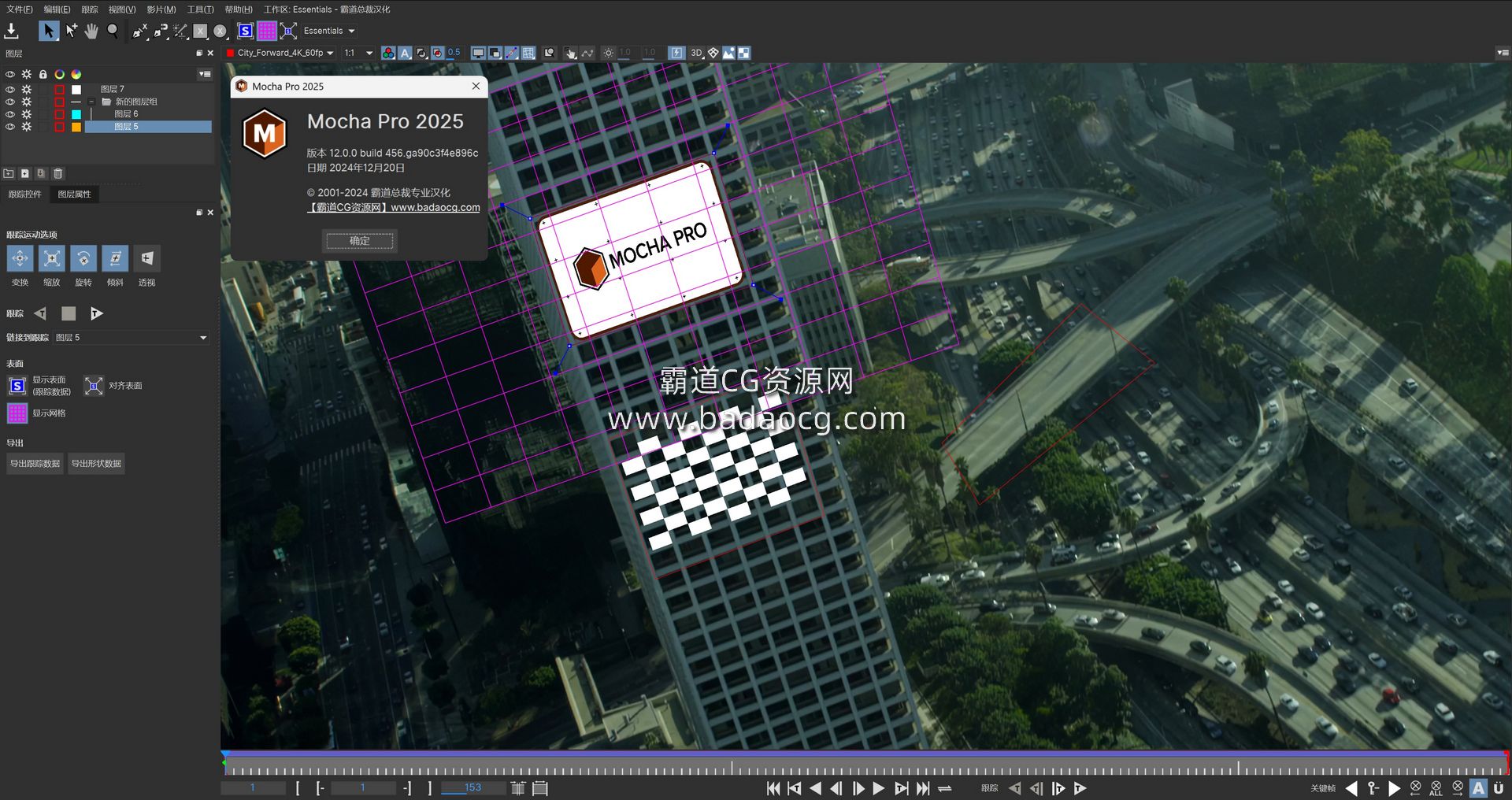Click the out-point frame field 153
The width and height of the screenshot is (1512, 800).
[x=472, y=787]
